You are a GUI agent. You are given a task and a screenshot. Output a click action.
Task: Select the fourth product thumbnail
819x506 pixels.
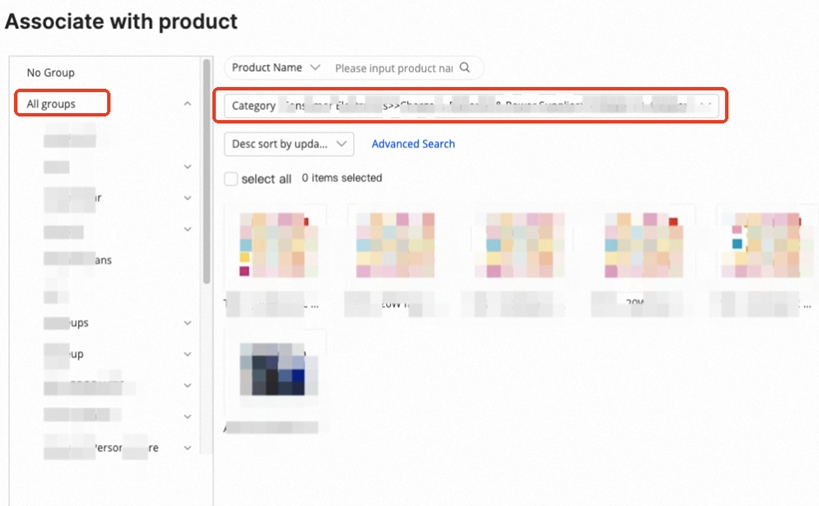644,244
